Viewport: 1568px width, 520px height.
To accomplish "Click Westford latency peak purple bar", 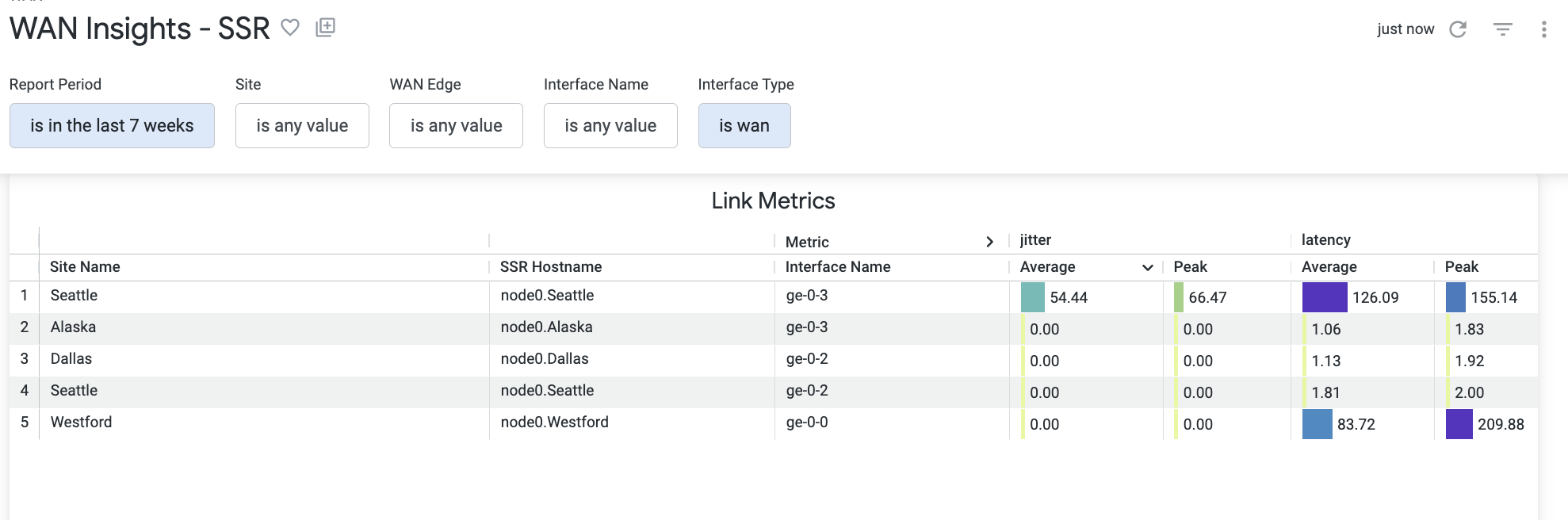I will pyautogui.click(x=1459, y=424).
